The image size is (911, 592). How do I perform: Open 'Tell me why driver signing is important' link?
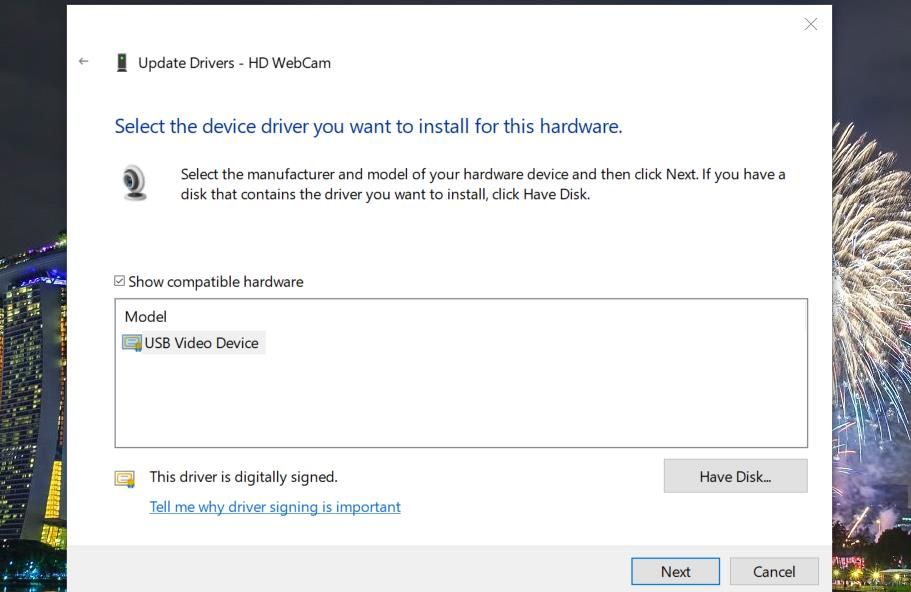pos(275,507)
